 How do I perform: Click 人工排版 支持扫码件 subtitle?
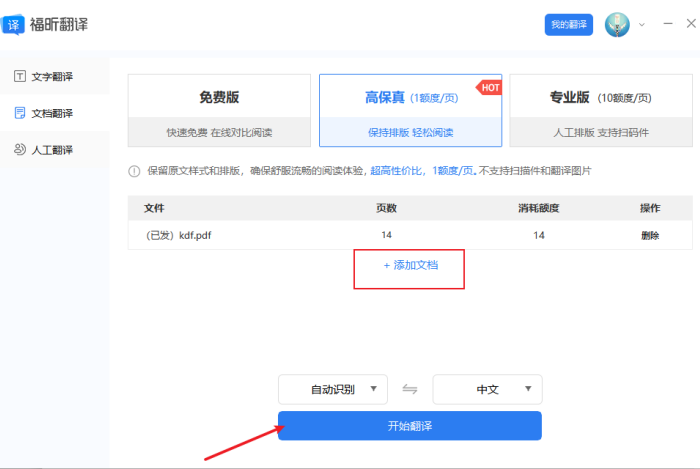[601, 133]
